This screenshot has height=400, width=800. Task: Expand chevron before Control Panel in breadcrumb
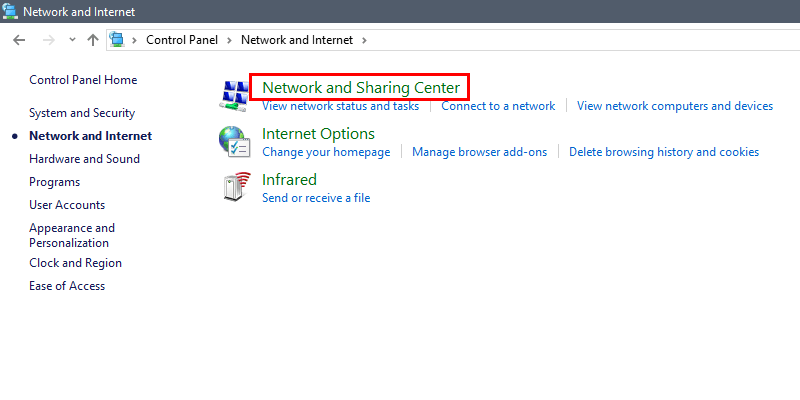tap(135, 40)
